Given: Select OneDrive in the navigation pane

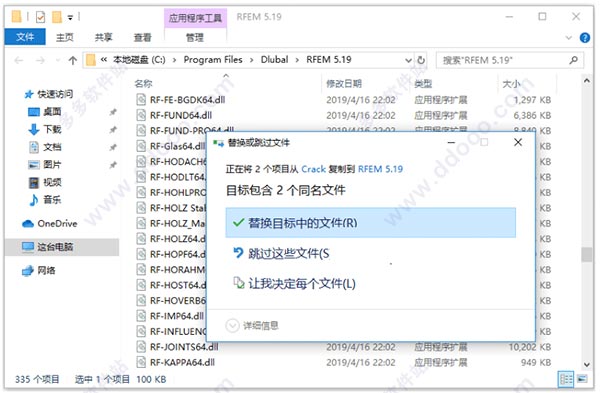Looking at the screenshot, I should 57,223.
